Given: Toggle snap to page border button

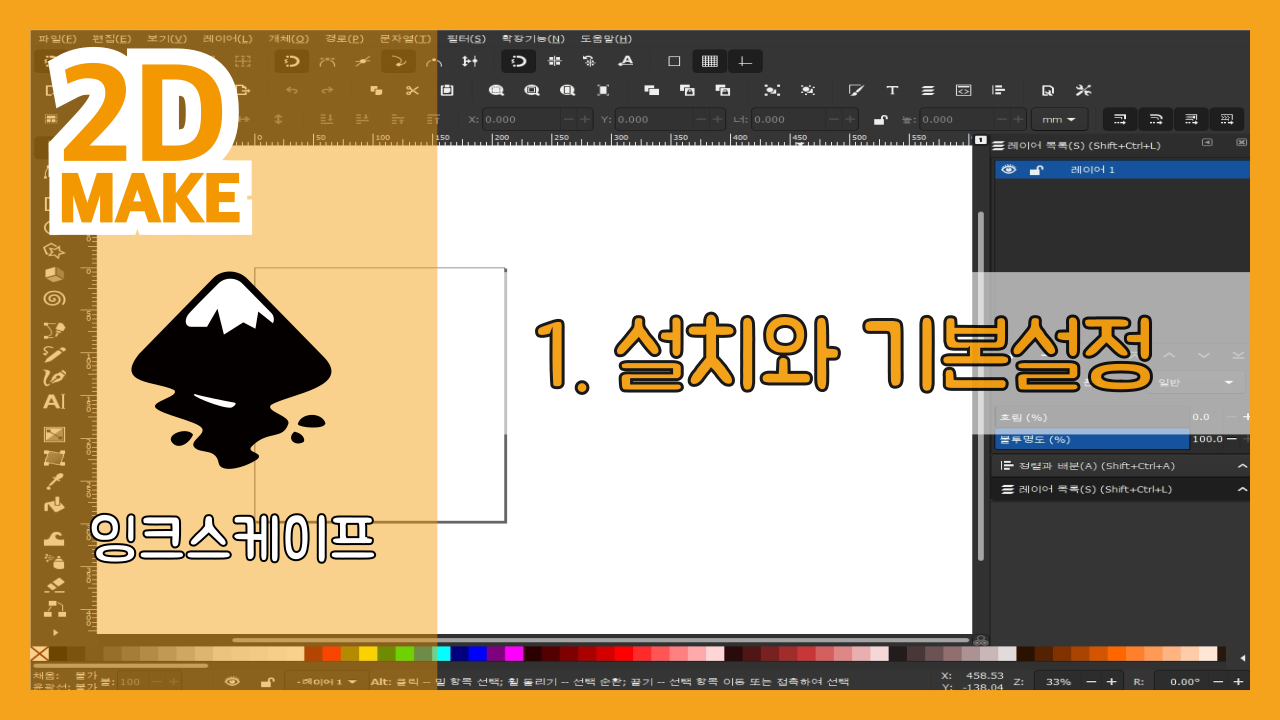Looking at the screenshot, I should pos(674,61).
